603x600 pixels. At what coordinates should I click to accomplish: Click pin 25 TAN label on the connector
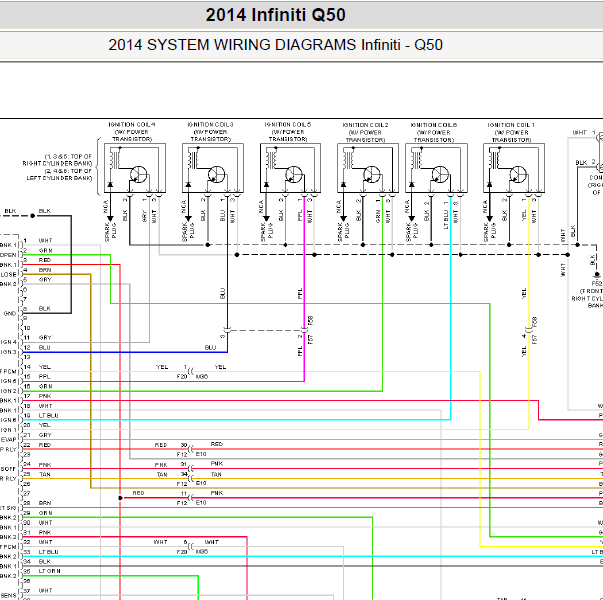pyautogui.click(x=45, y=475)
